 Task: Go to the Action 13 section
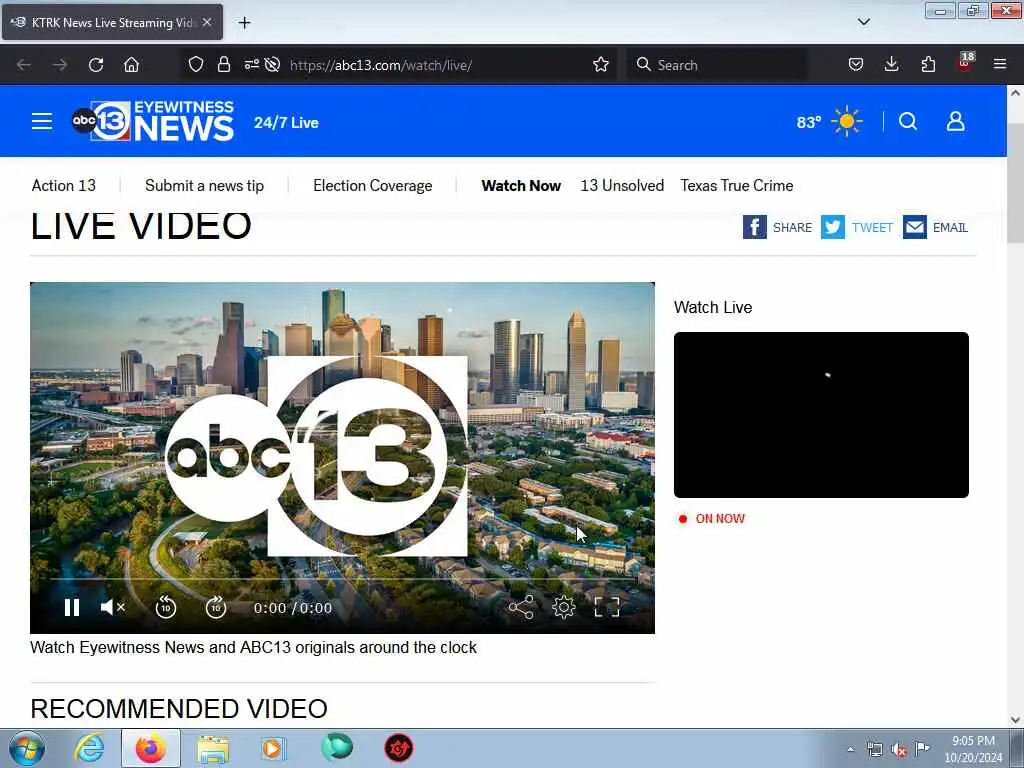point(63,185)
